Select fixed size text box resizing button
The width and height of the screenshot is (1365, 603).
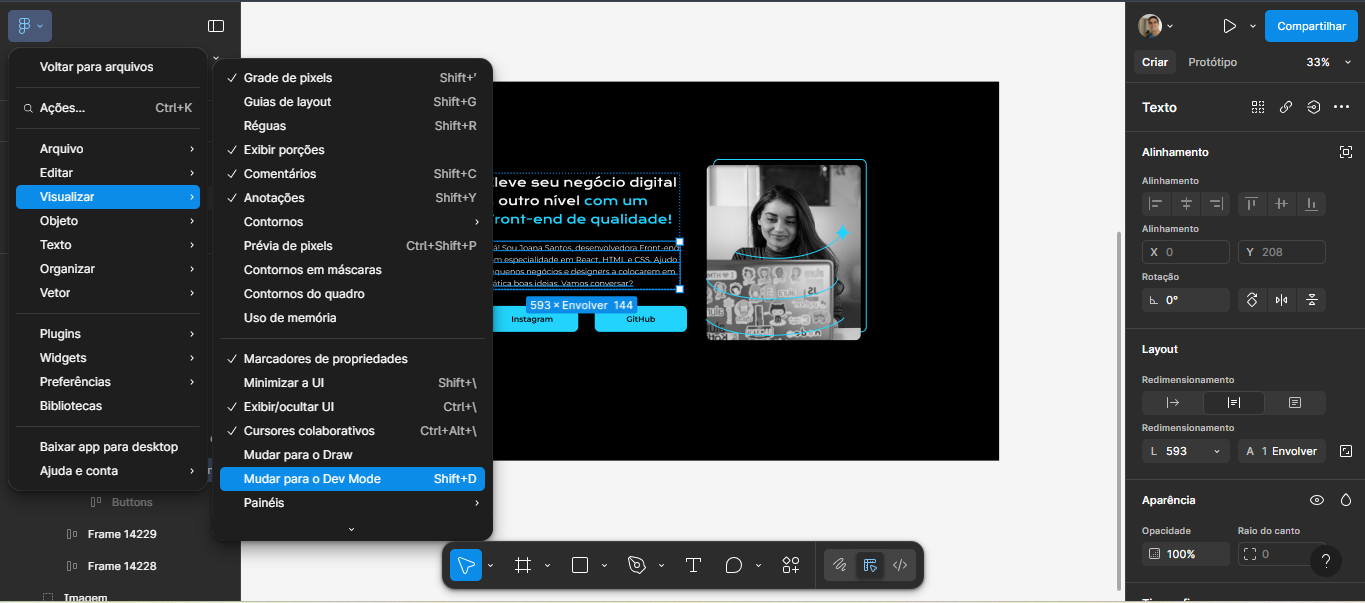1295,403
